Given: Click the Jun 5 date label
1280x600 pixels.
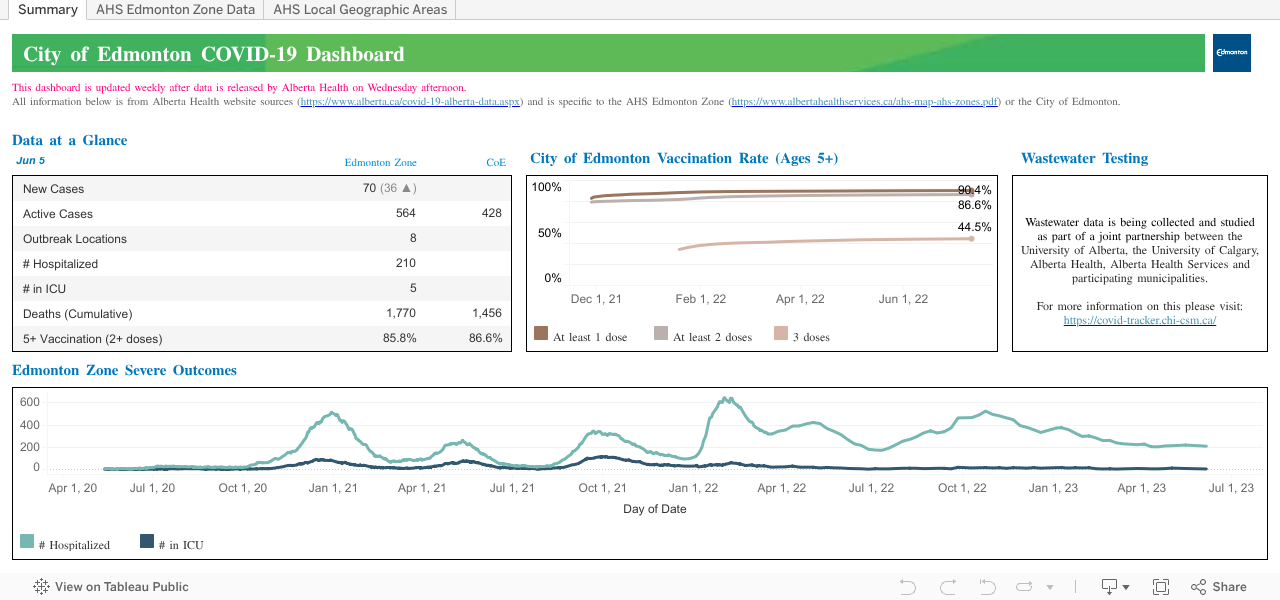Looking at the screenshot, I should [31, 160].
